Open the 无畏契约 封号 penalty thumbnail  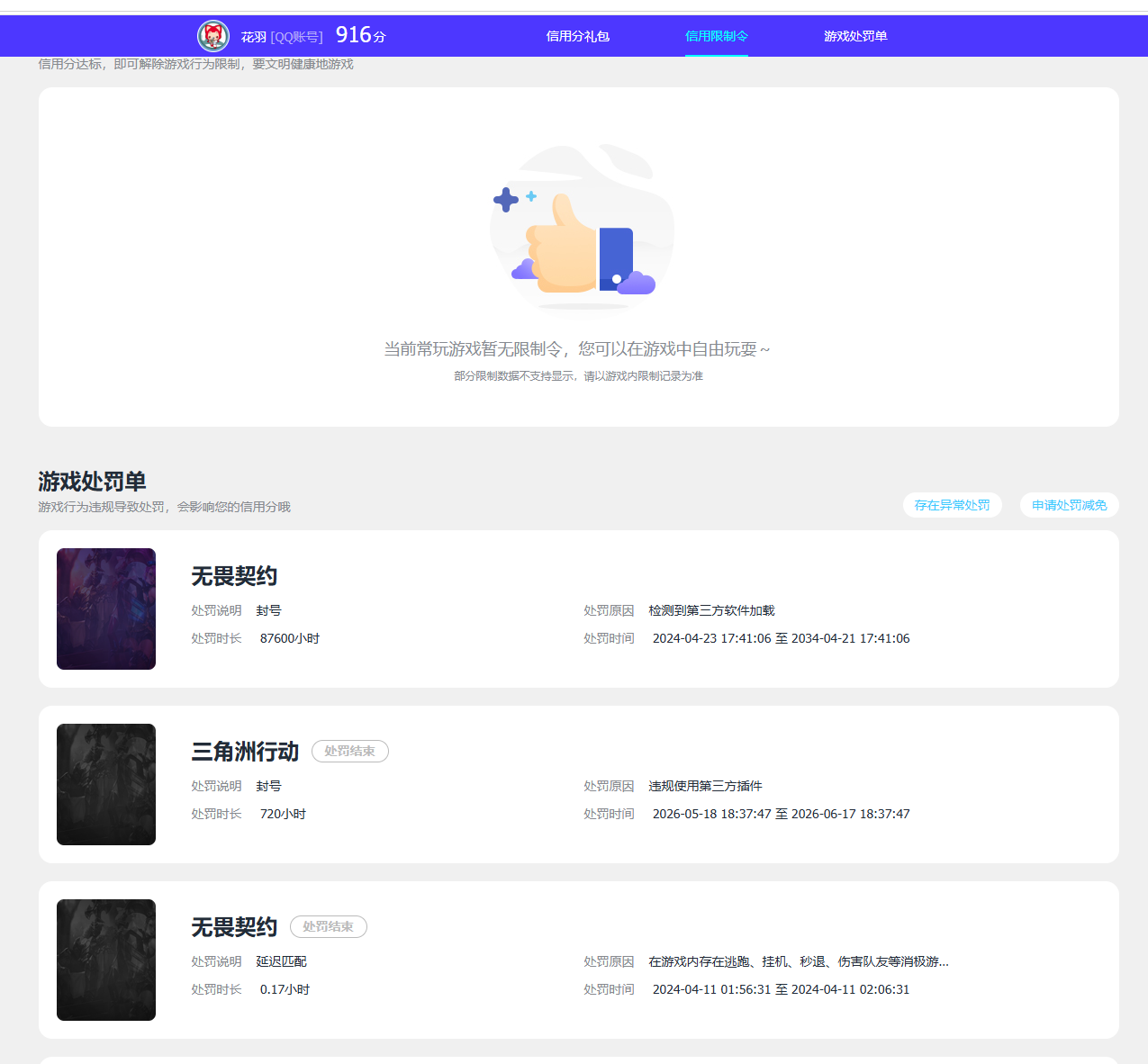106,609
